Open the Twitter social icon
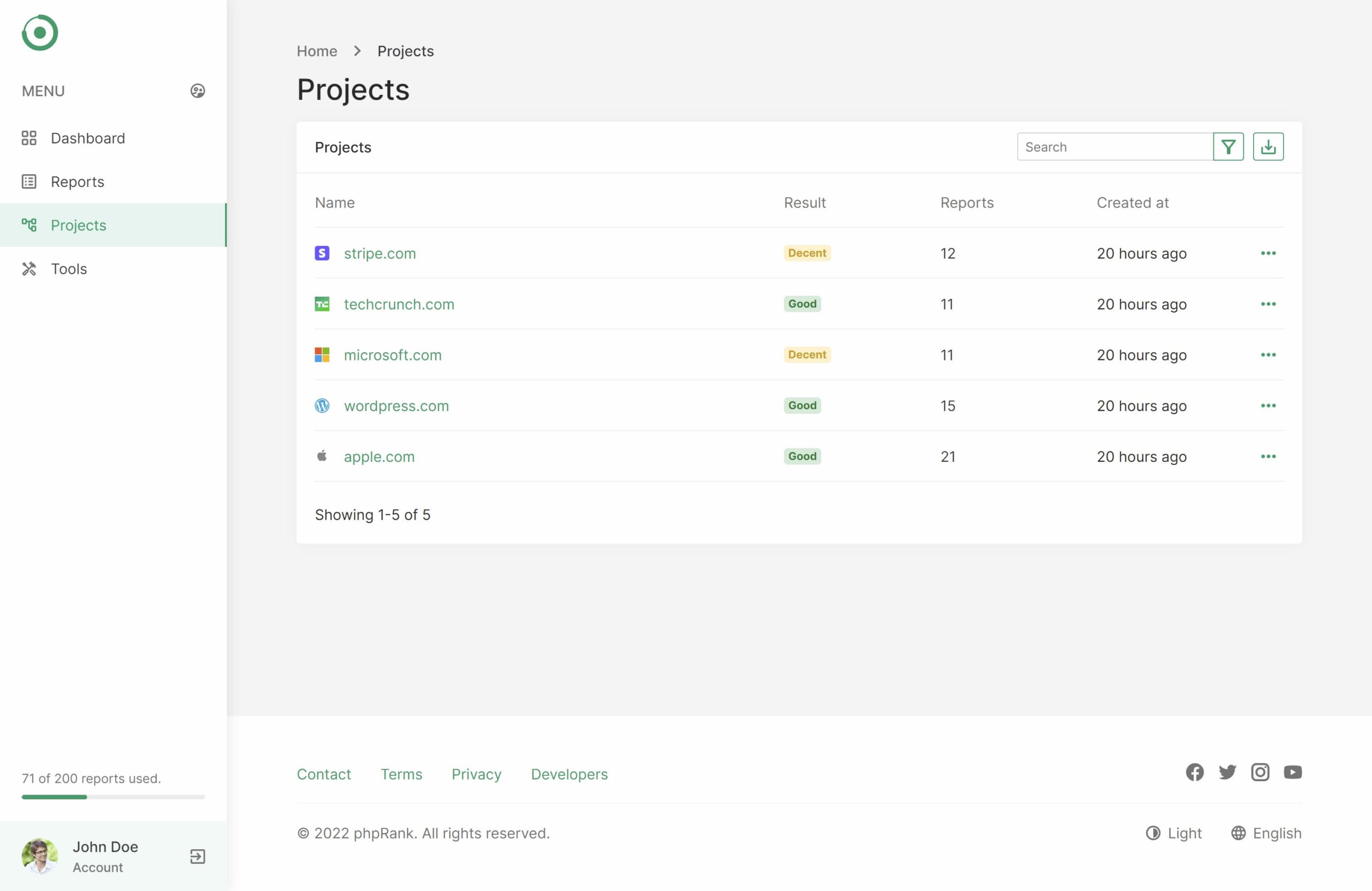The height and width of the screenshot is (891, 1372). tap(1227, 772)
